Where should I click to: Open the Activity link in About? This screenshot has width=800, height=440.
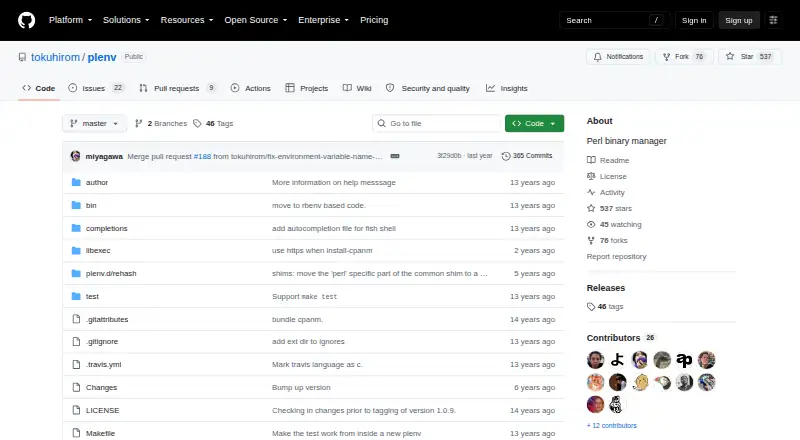[x=606, y=192]
